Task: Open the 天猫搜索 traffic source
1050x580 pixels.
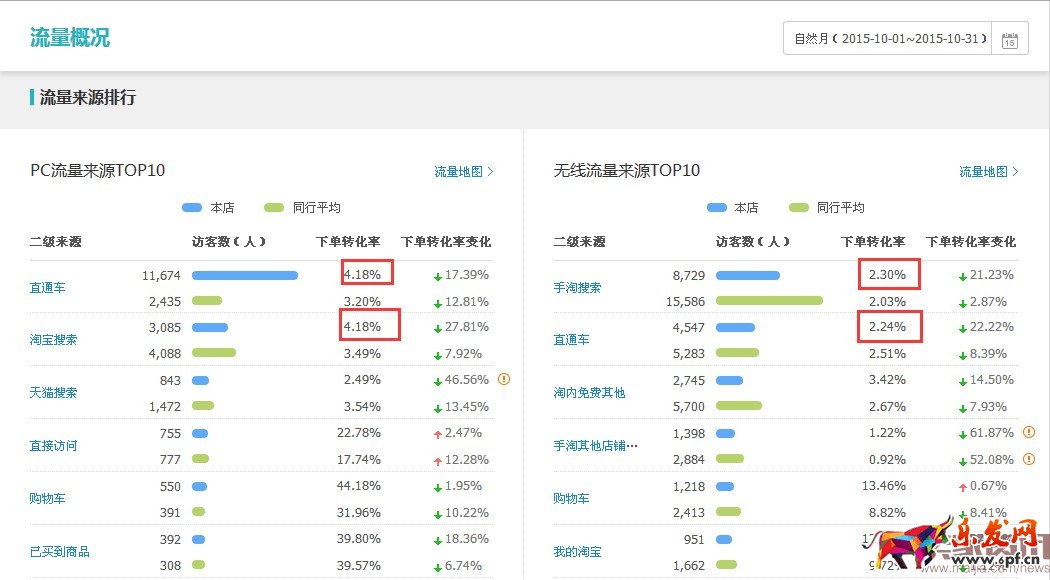Action: (x=53, y=393)
